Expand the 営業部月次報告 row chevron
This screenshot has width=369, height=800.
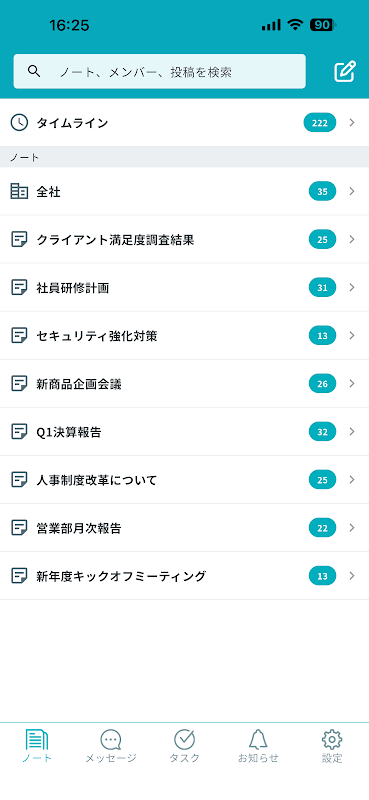352,528
